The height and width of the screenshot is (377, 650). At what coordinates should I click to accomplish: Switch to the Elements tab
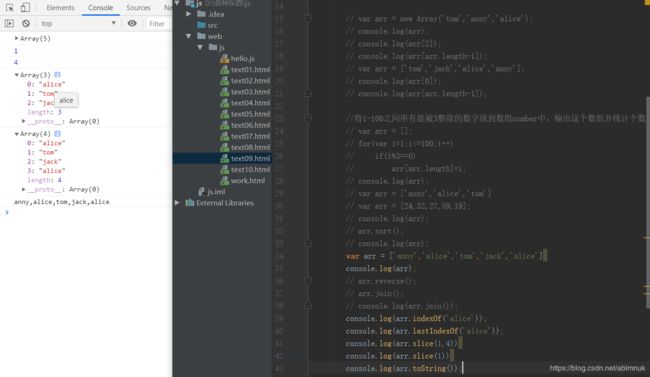pos(61,8)
